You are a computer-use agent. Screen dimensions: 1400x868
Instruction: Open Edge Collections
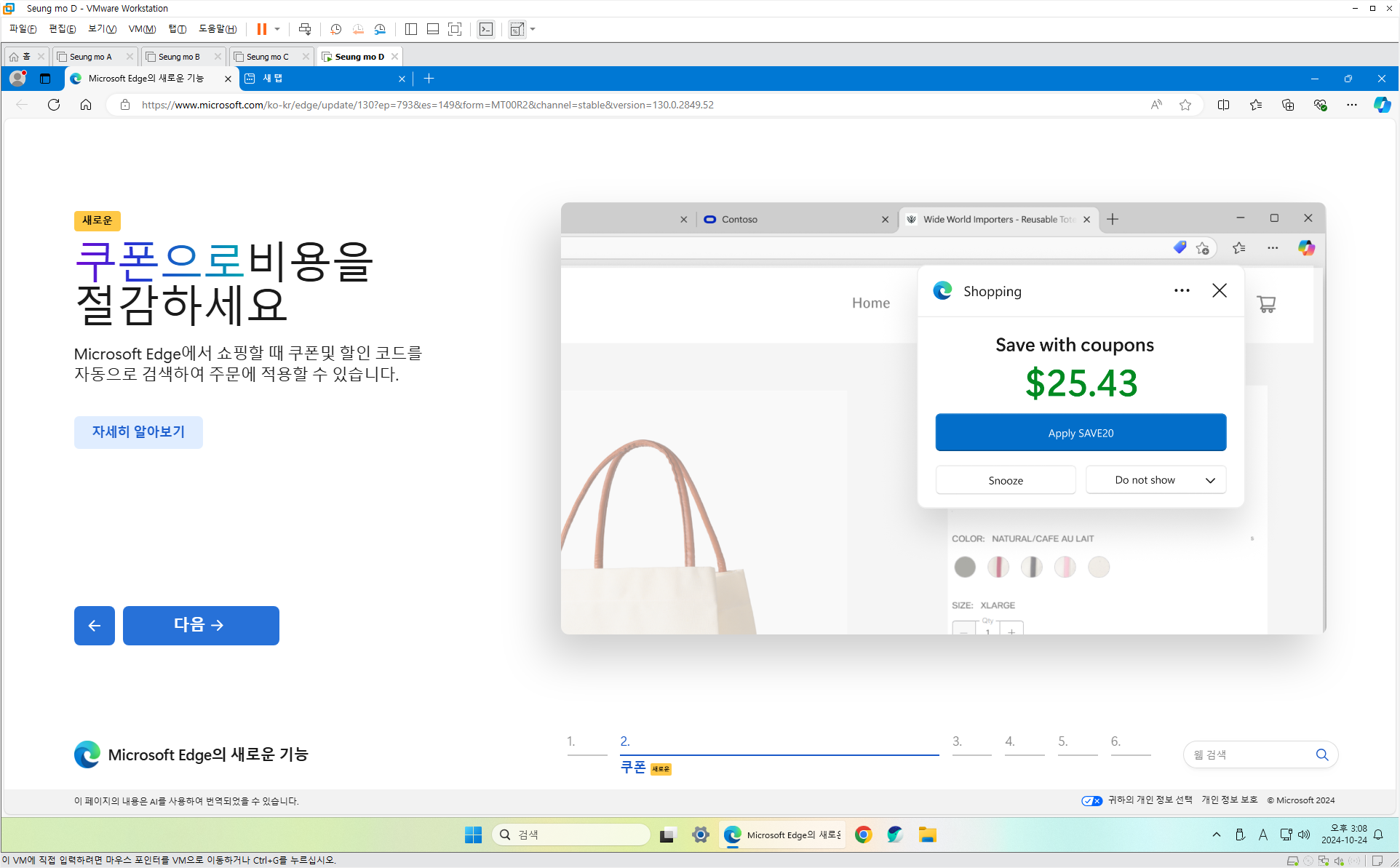1288,105
